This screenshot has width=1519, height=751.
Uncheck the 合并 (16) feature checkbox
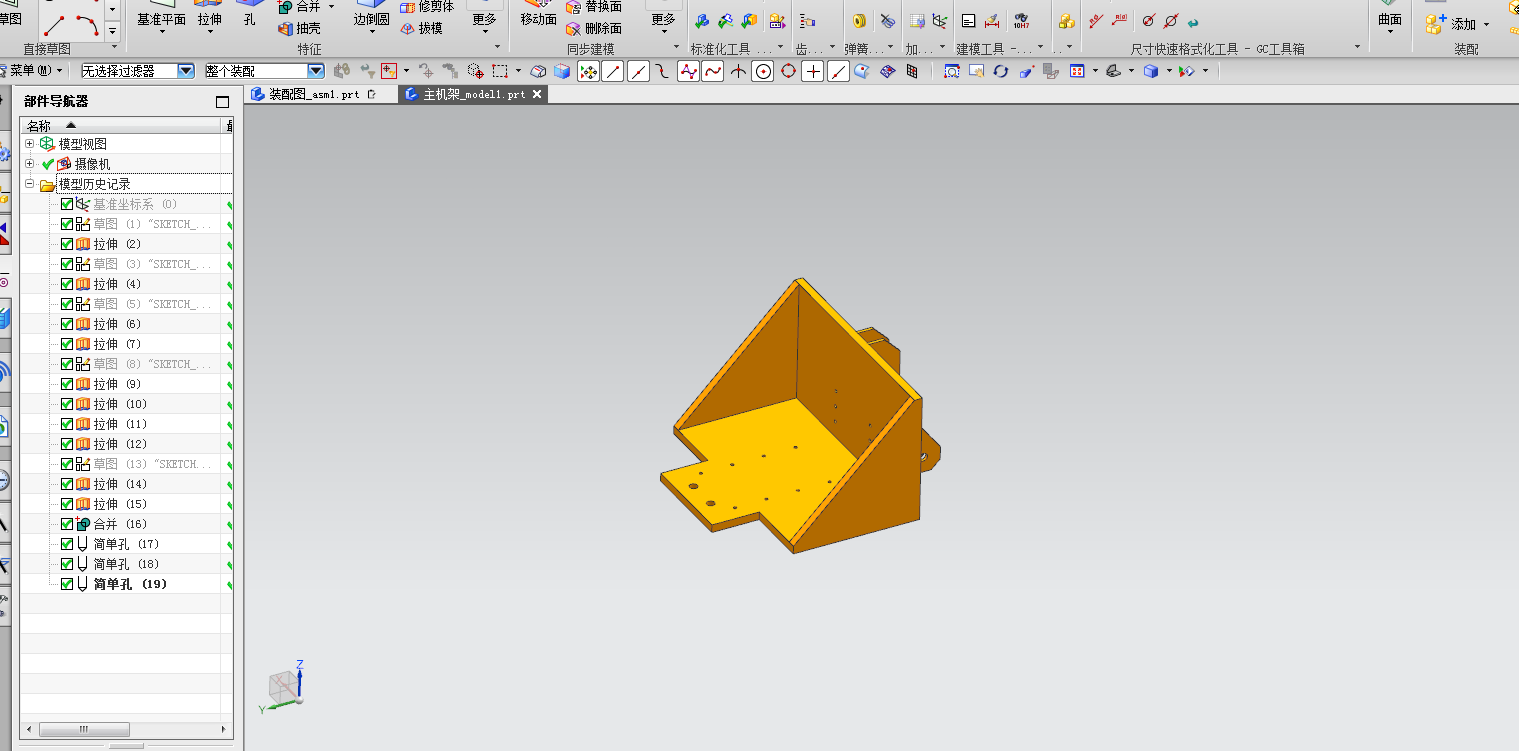tap(67, 524)
